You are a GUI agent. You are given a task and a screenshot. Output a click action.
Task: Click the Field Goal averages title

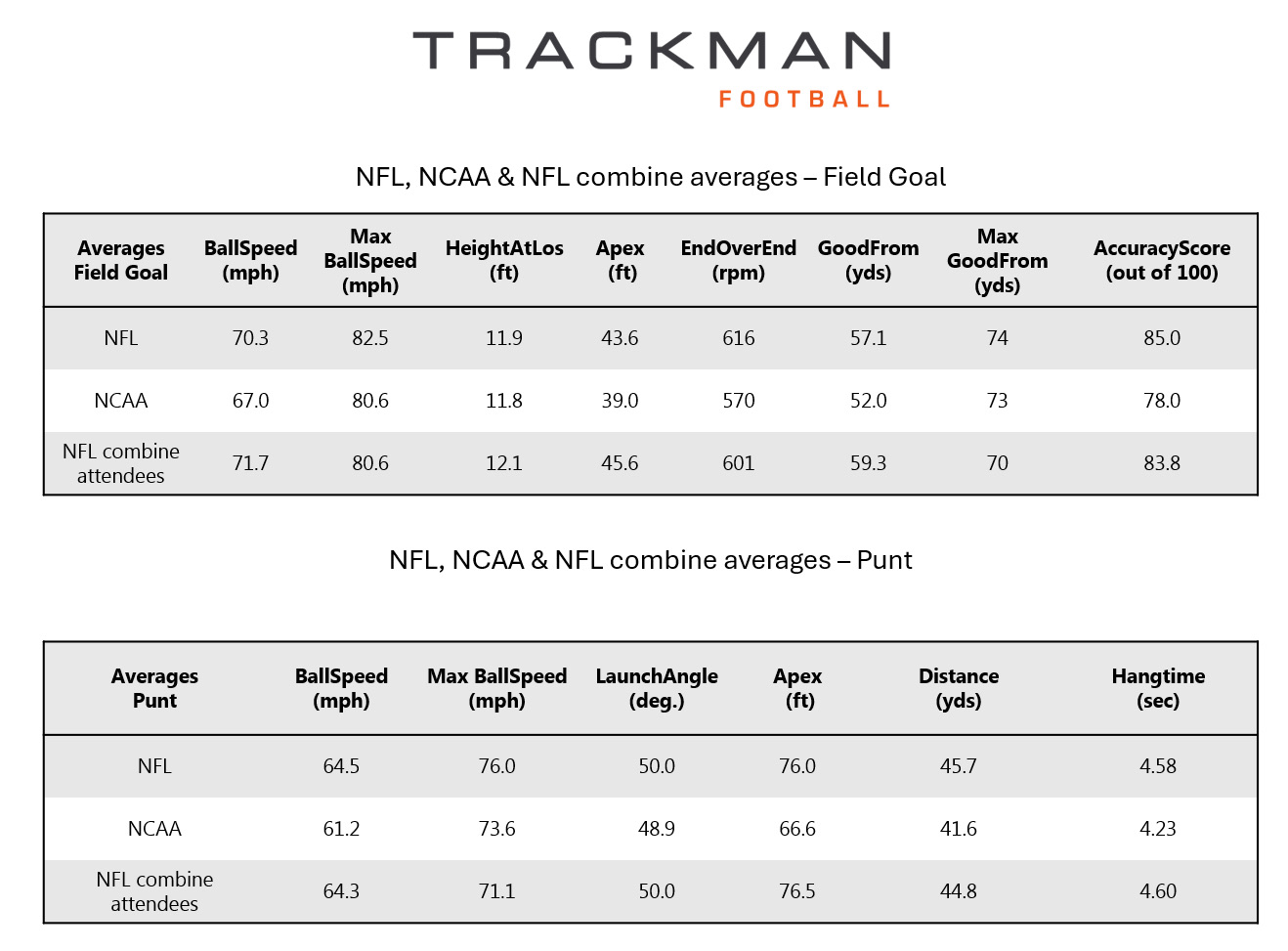[651, 177]
